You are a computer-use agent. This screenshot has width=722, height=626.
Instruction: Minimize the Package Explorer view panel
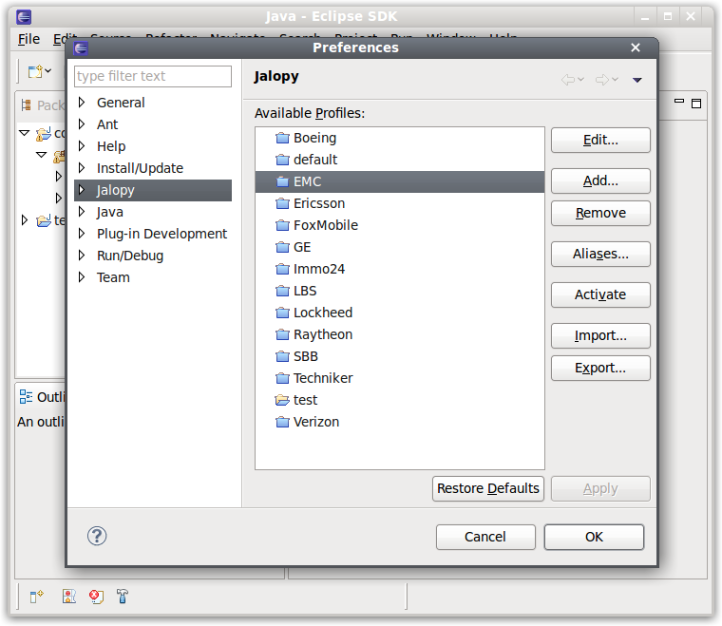pos(679,101)
